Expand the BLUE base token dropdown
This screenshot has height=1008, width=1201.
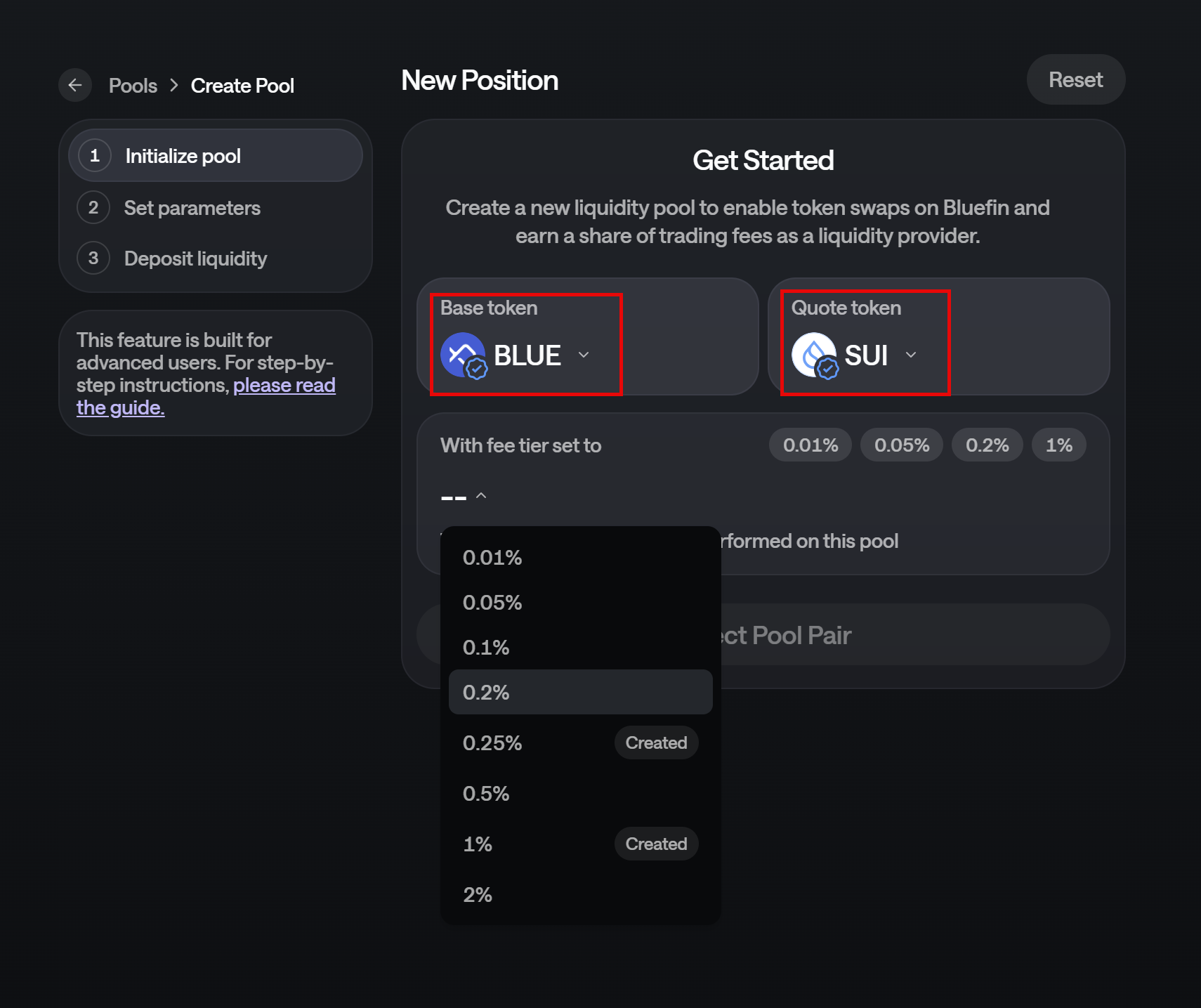click(583, 355)
